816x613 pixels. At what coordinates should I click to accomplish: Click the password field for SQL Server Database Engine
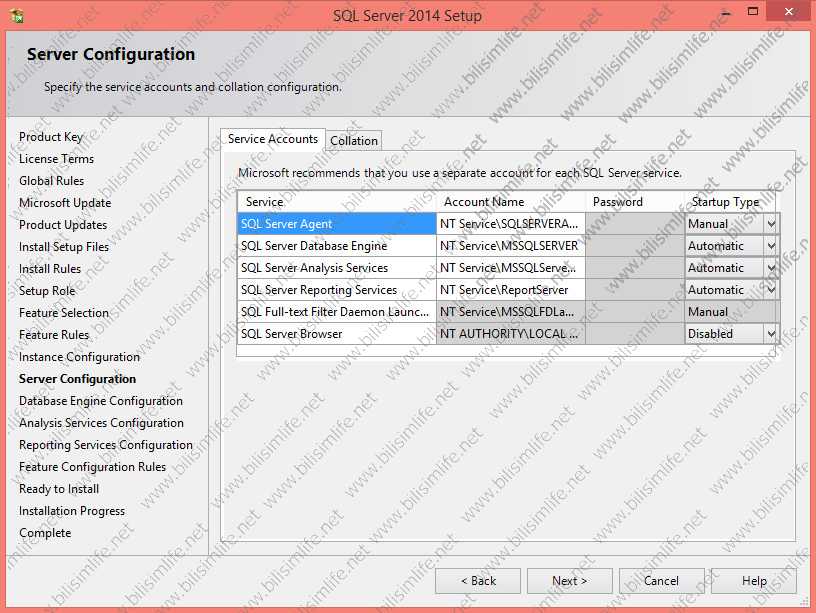[x=635, y=246]
